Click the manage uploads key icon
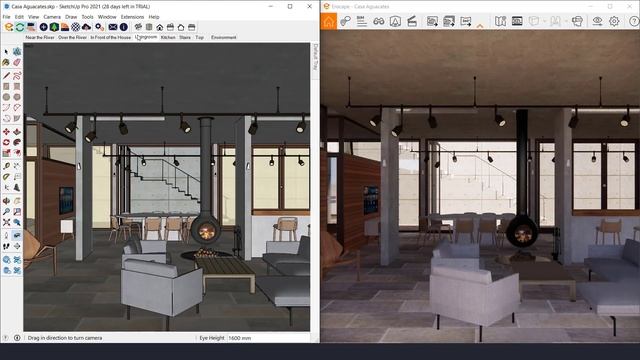The height and width of the screenshot is (360, 640). 99,27
